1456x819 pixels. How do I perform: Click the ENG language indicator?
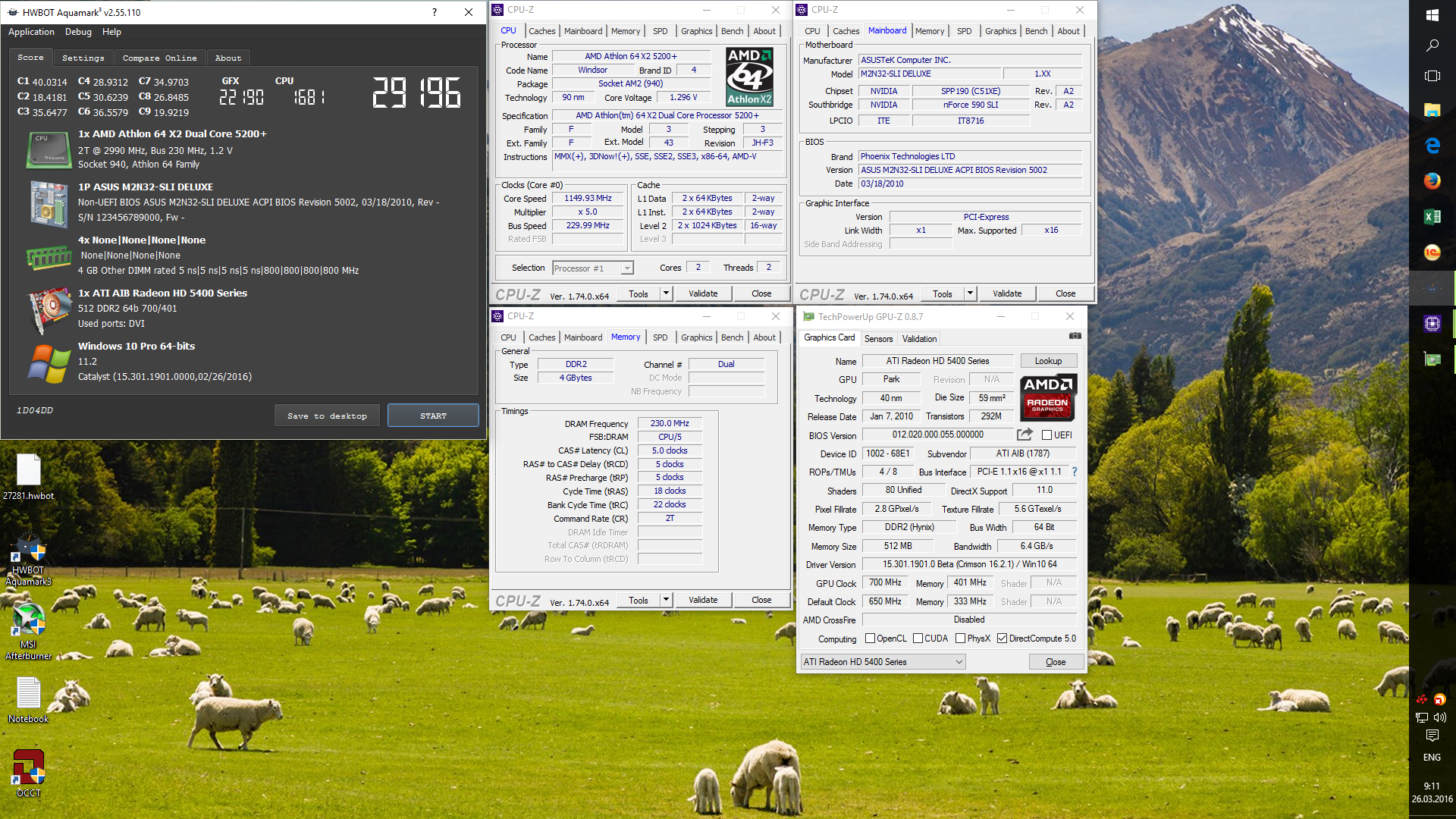coord(1432,757)
